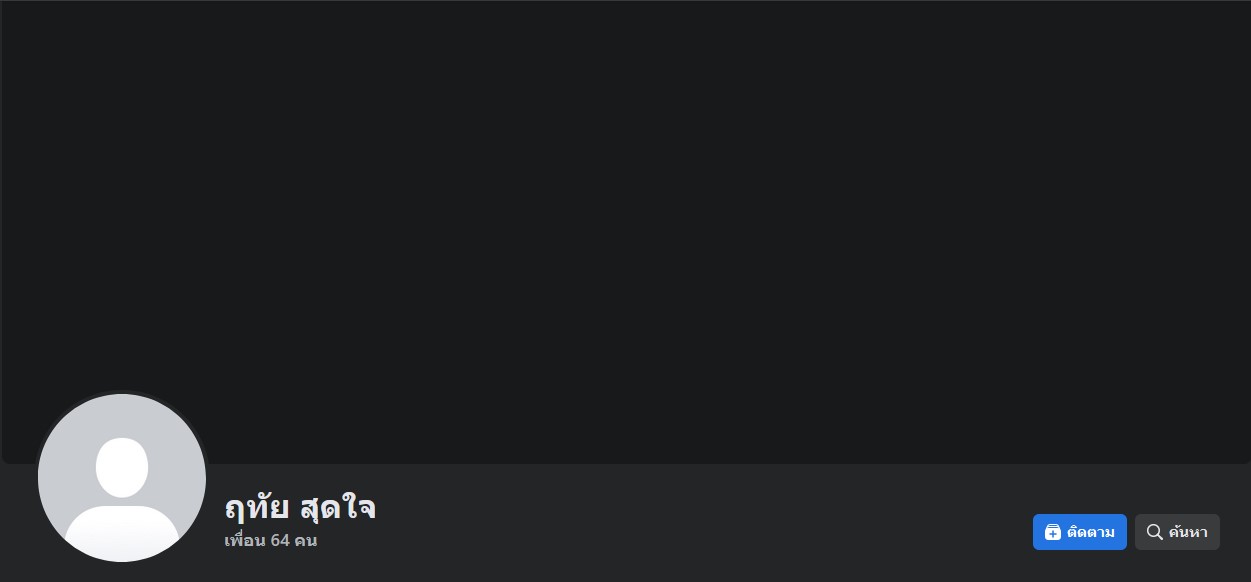Click the empty dark cover photo area

coord(625,232)
